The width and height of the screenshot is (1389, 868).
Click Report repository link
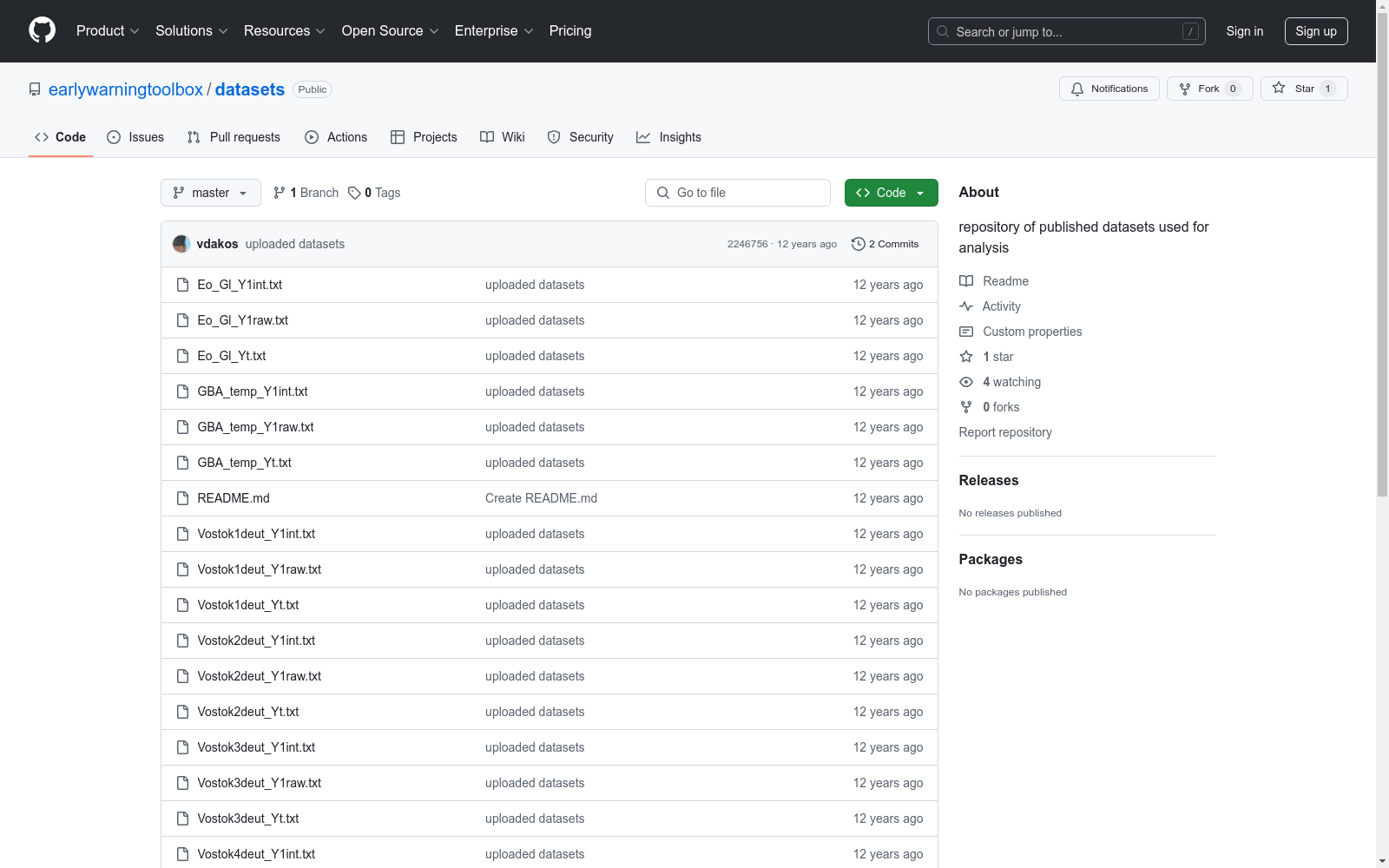point(1005,432)
